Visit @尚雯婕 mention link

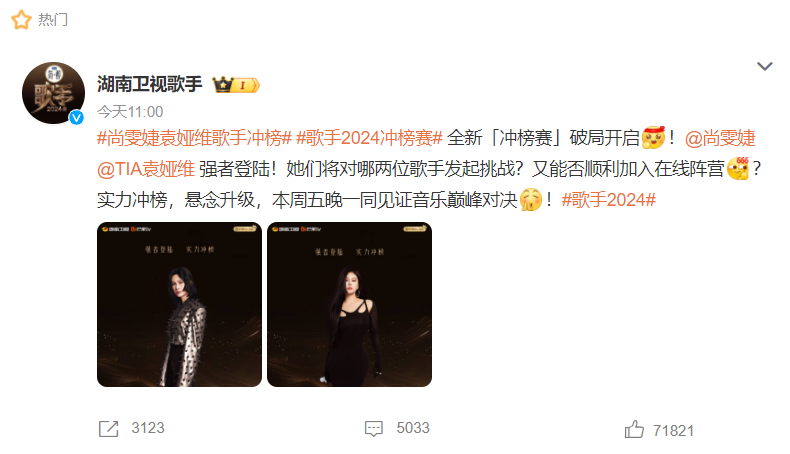720,138
